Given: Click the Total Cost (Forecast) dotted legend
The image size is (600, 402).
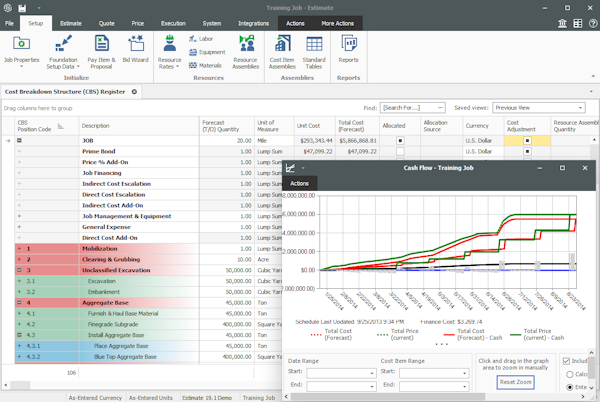Looking at the screenshot, I should click(331, 335).
